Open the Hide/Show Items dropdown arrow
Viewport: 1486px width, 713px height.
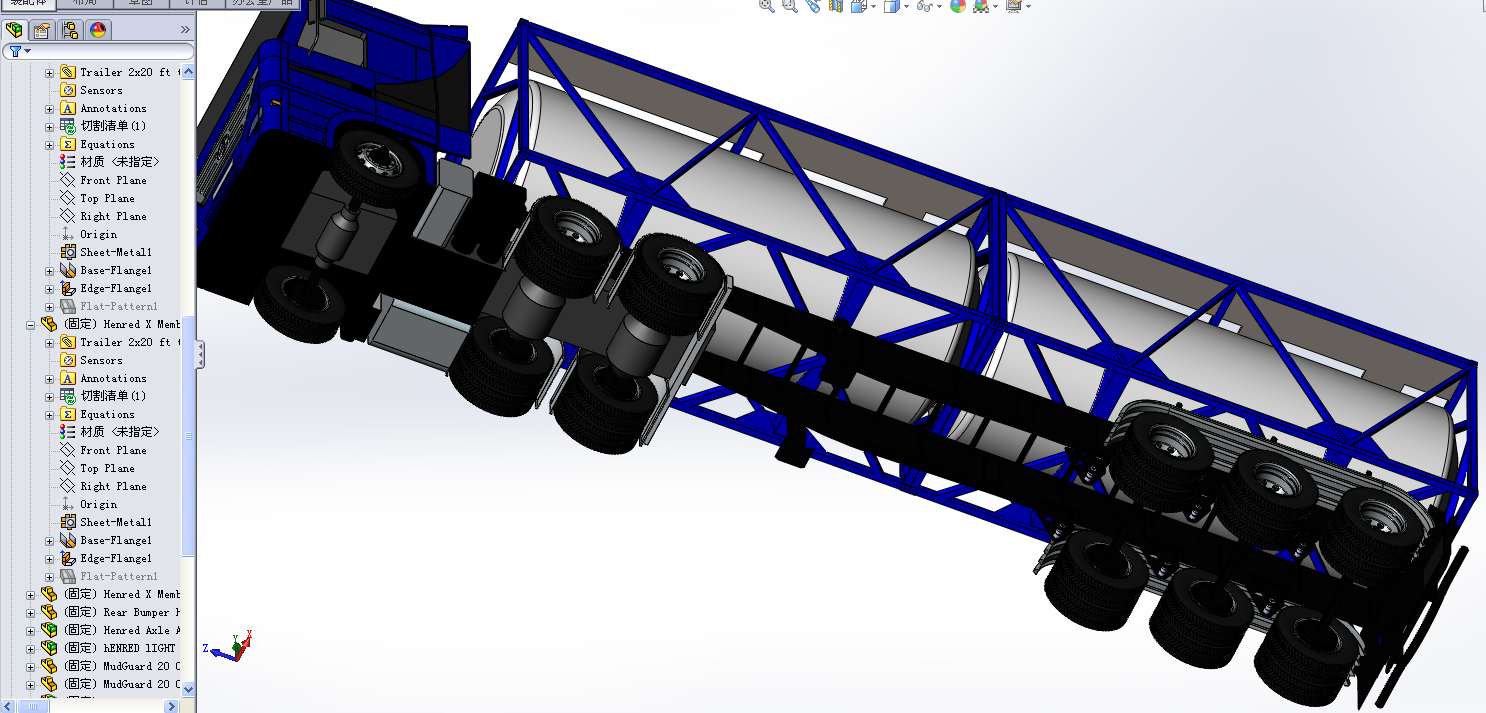[940, 7]
